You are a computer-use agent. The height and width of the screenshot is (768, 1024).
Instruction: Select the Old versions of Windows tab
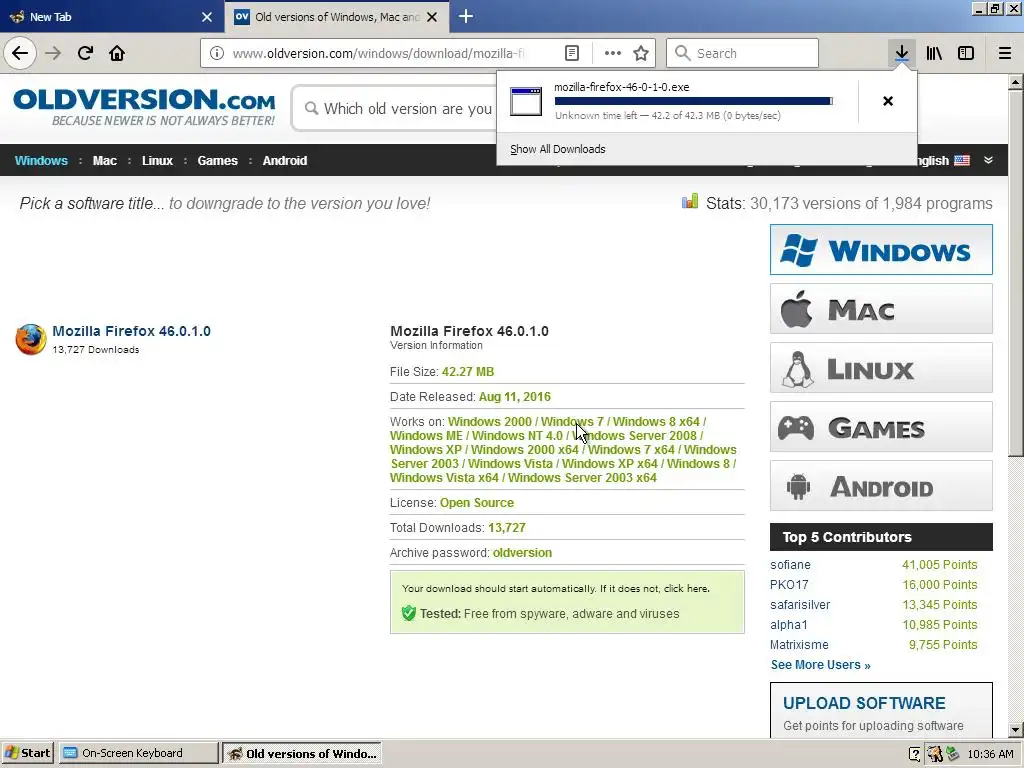336,17
